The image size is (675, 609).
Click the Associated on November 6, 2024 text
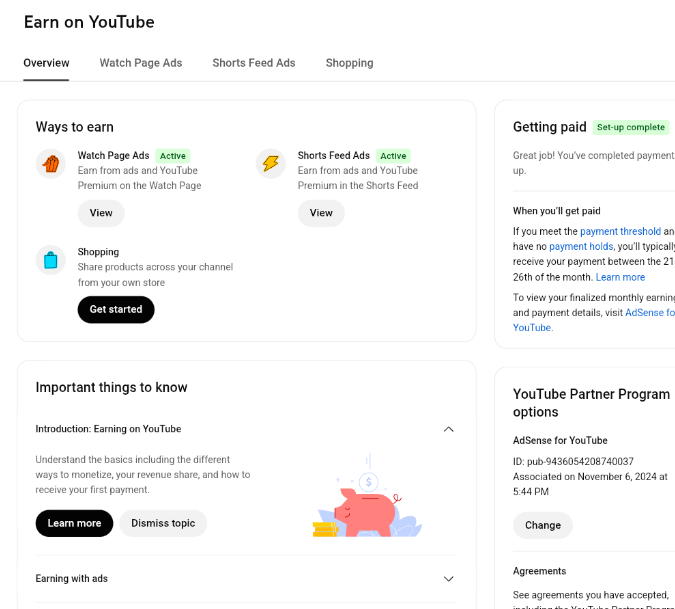(x=590, y=484)
